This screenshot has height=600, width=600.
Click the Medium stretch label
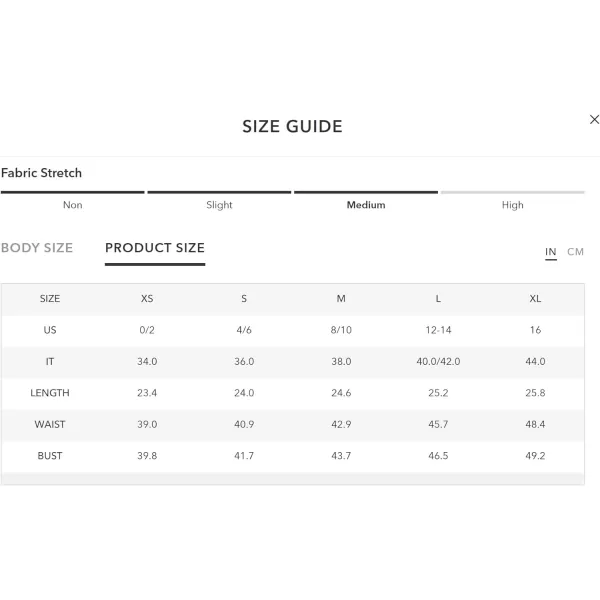(366, 205)
